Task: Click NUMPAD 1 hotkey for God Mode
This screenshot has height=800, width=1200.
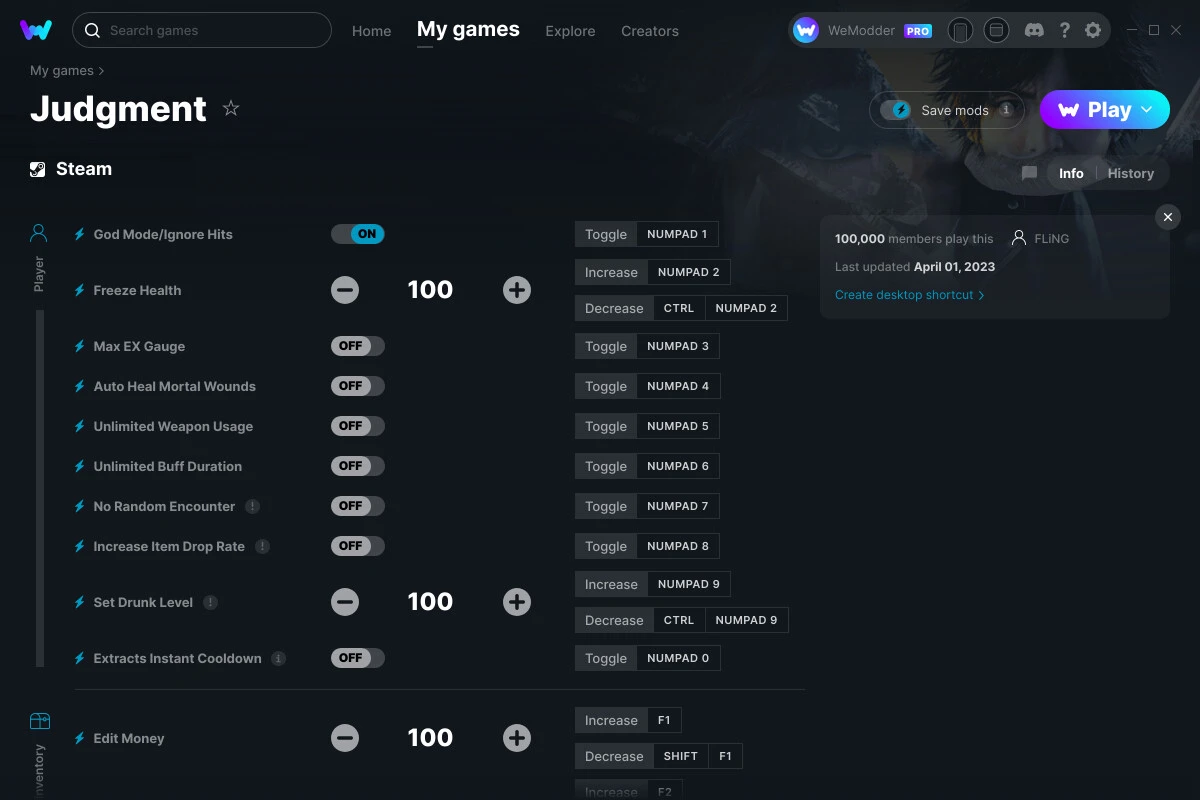Action: coord(677,234)
